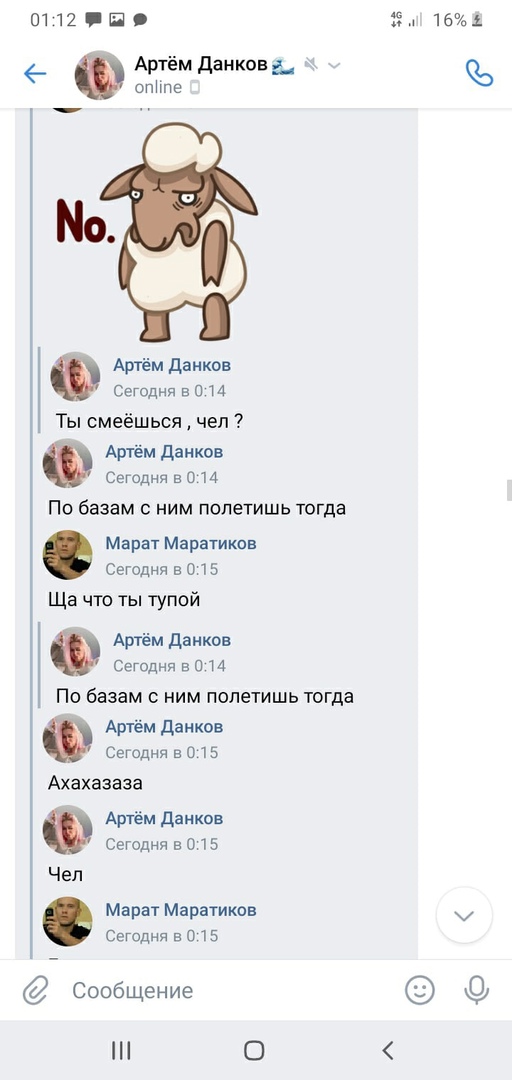Image resolution: width=512 pixels, height=1080 pixels.
Task: Open the Марат Маратиков name above 'Ща что ты тупой'
Action: point(181,543)
